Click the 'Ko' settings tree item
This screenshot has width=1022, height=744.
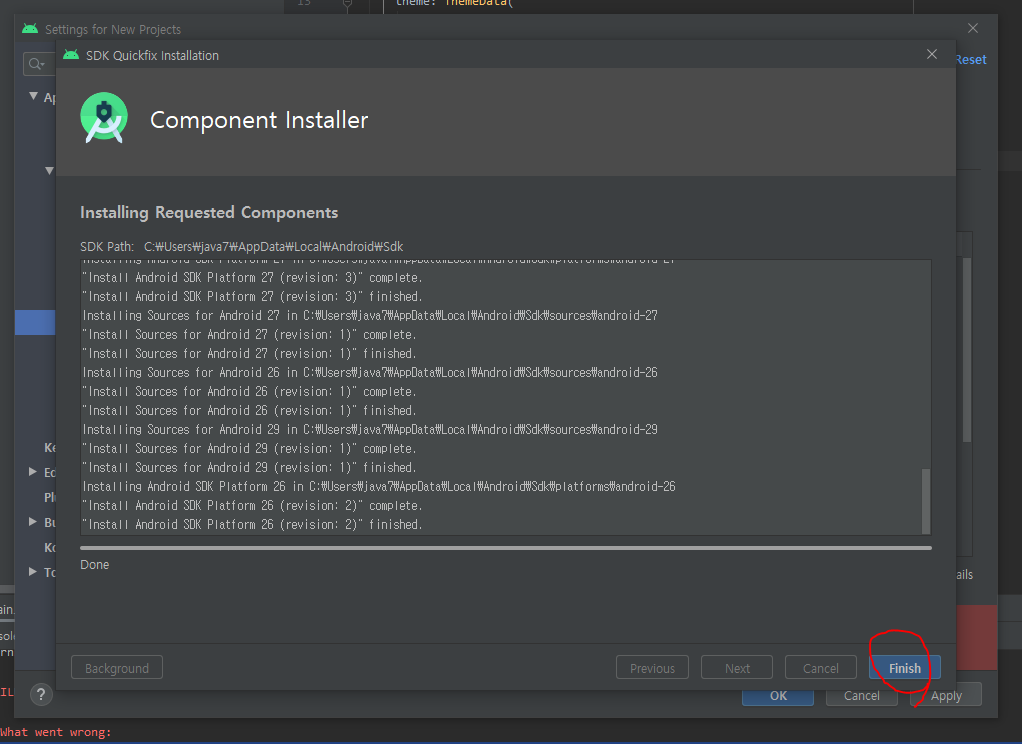[50, 547]
